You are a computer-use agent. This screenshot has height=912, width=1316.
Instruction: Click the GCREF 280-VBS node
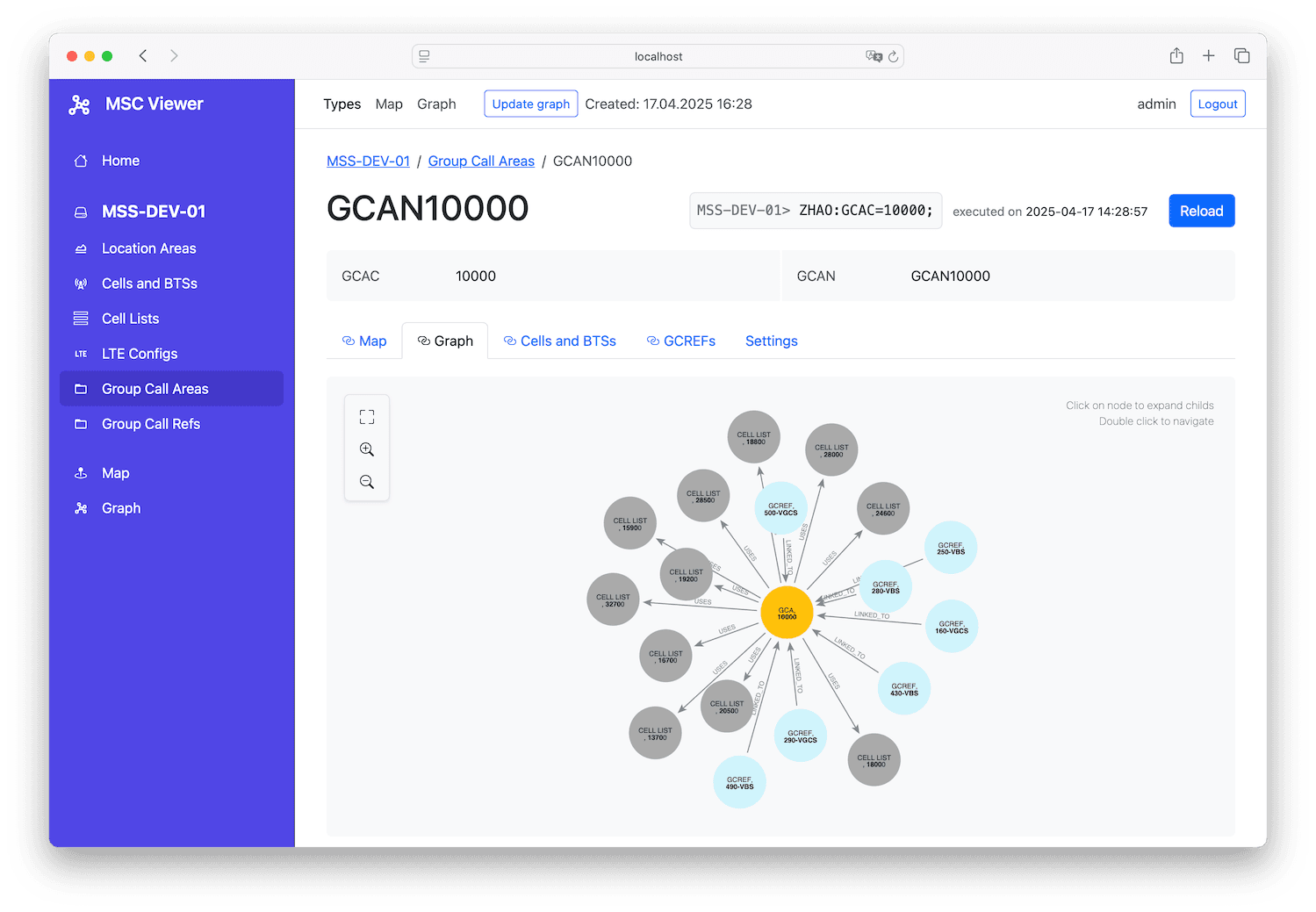pyautogui.click(x=886, y=586)
